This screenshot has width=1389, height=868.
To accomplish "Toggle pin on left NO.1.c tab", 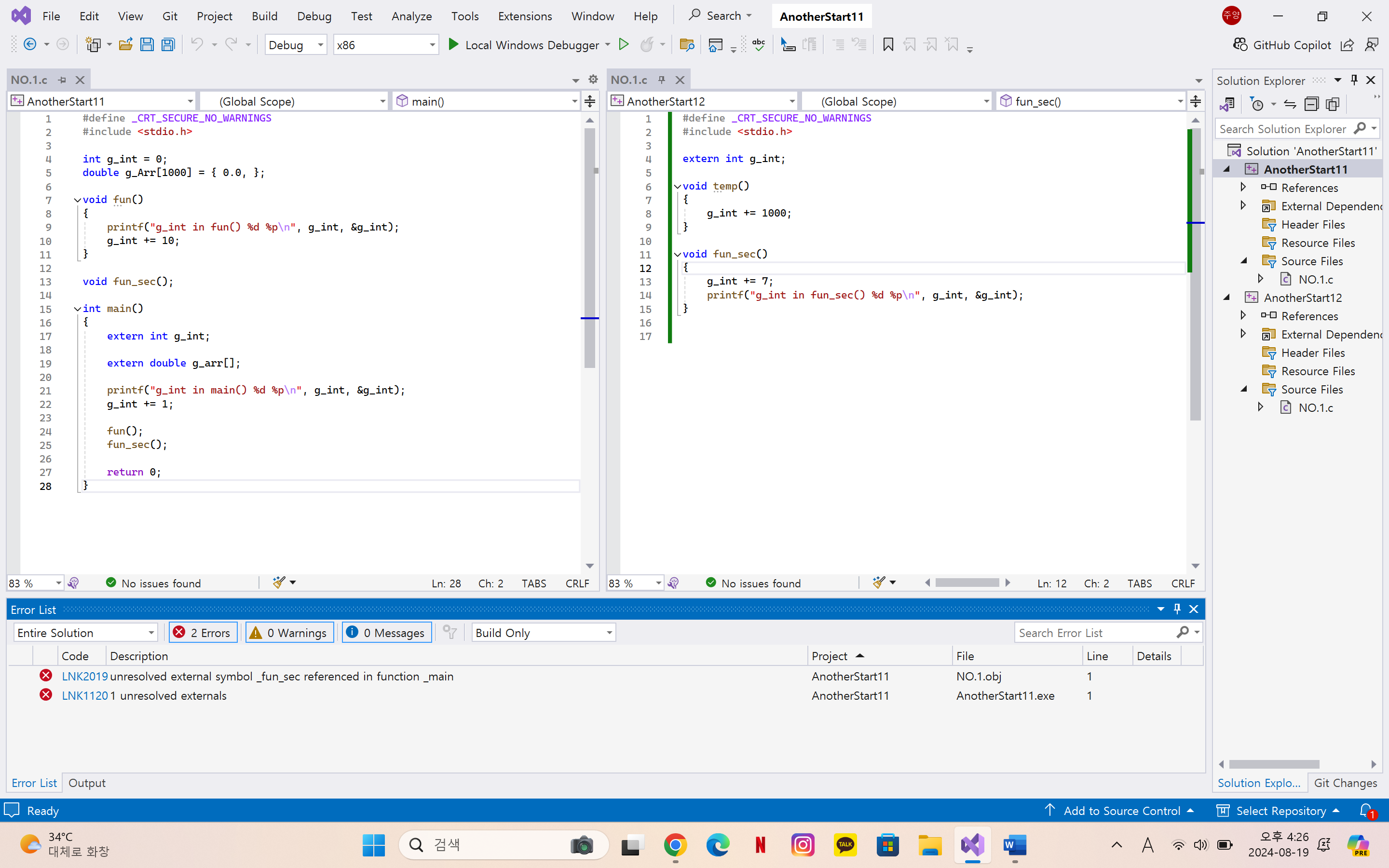I will [62, 80].
